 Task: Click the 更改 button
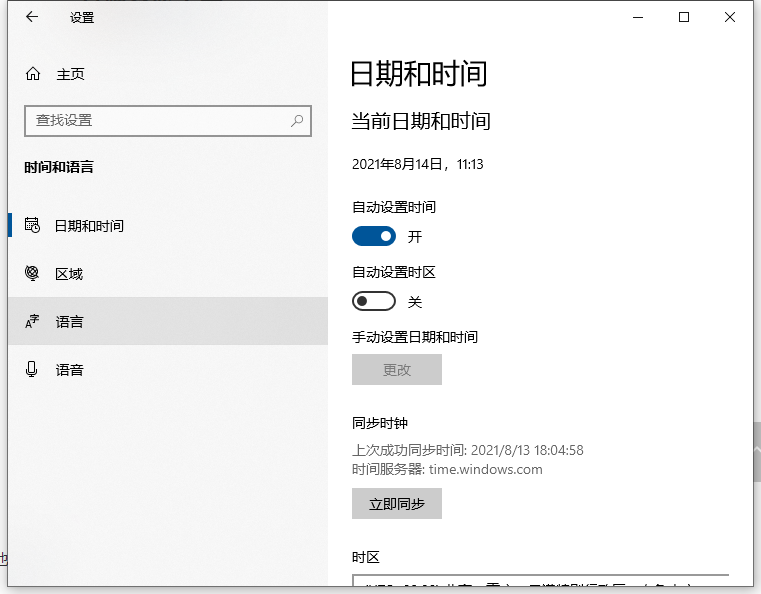[x=397, y=369]
